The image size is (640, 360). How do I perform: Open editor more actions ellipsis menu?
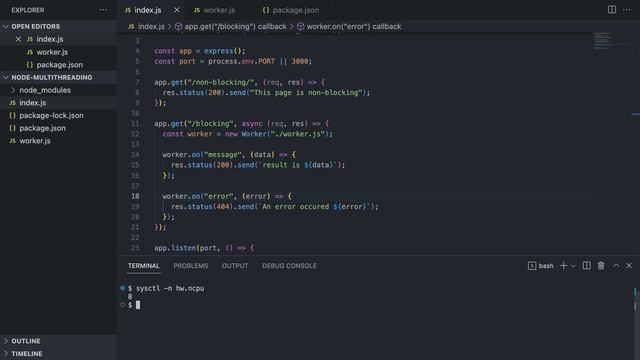[627, 10]
